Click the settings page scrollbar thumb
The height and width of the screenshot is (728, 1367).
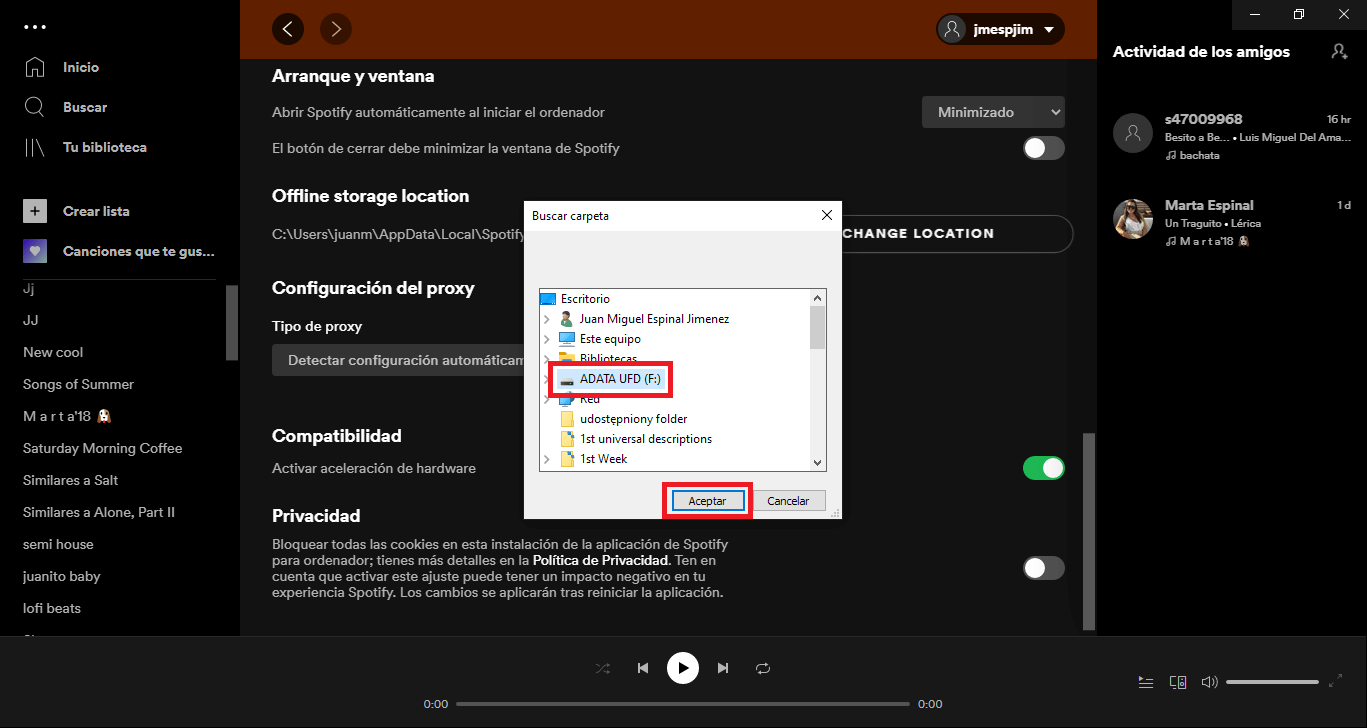click(x=1090, y=532)
